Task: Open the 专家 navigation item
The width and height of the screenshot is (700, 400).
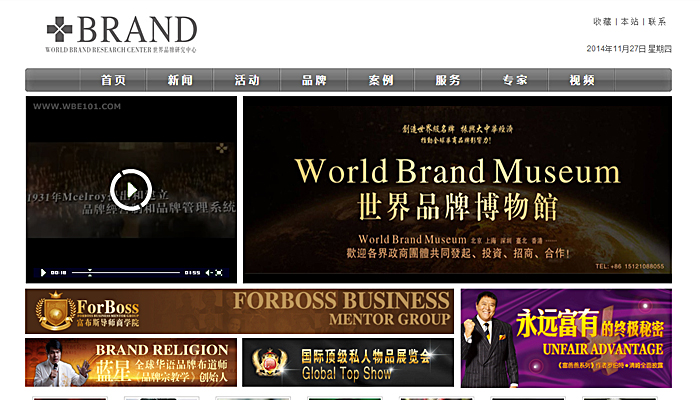Action: (515, 80)
